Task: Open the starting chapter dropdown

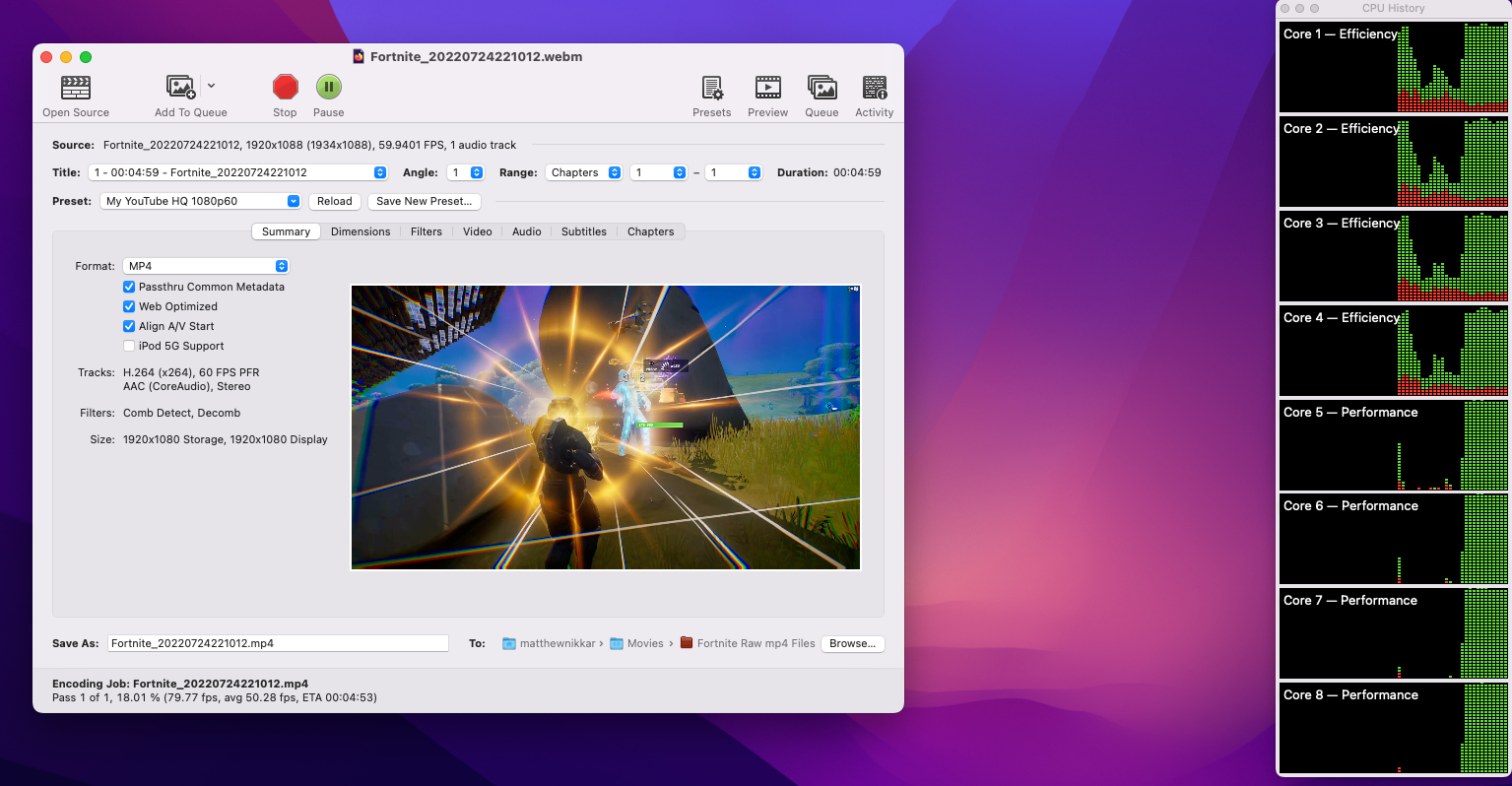Action: 659,172
